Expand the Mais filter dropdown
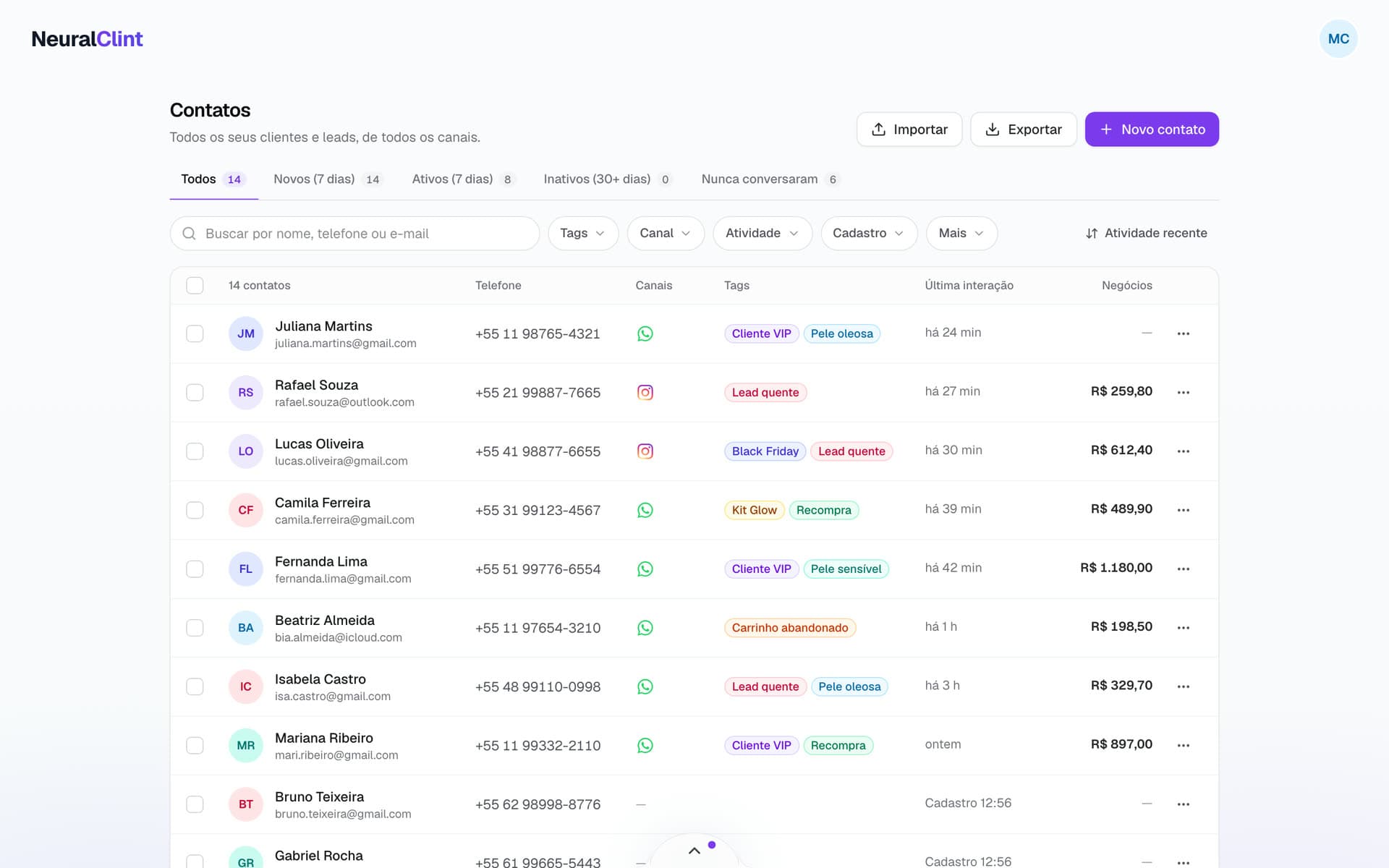This screenshot has height=868, width=1389. [961, 233]
